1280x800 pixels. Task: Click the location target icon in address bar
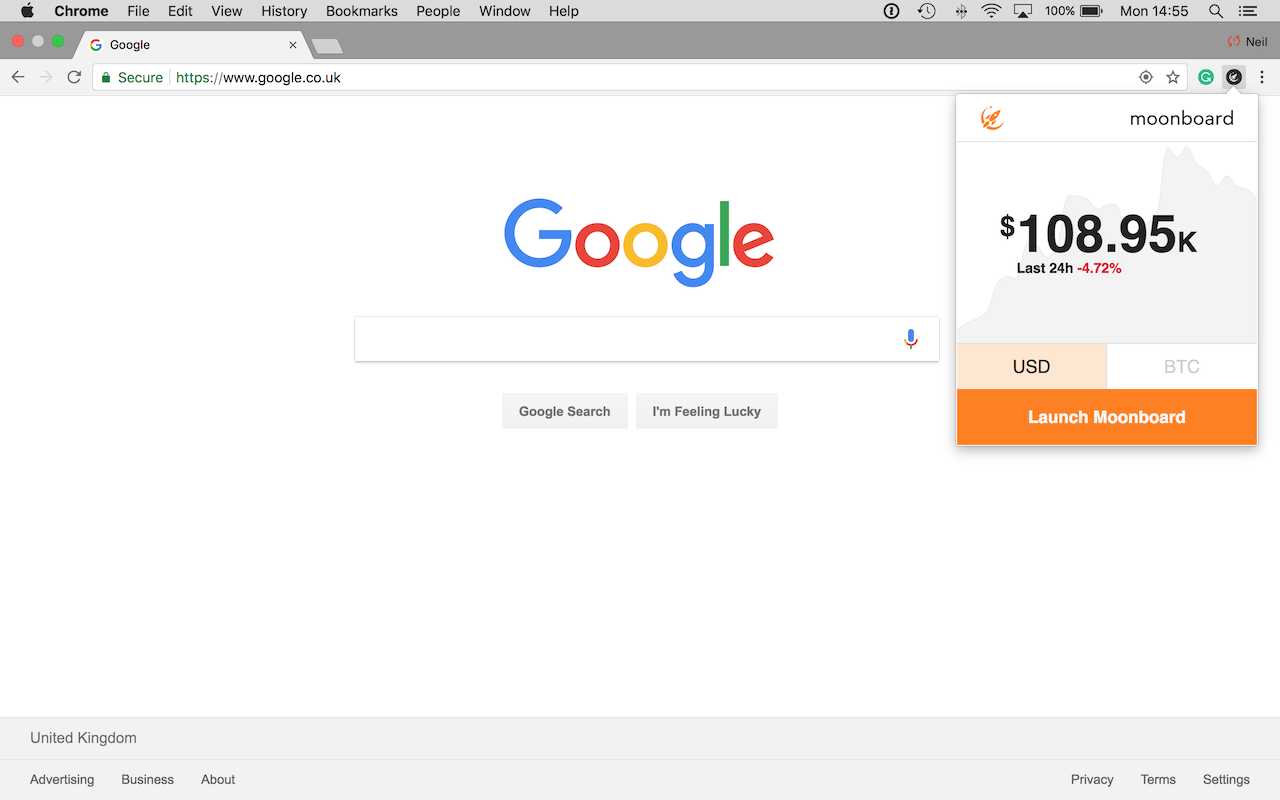pyautogui.click(x=1146, y=77)
